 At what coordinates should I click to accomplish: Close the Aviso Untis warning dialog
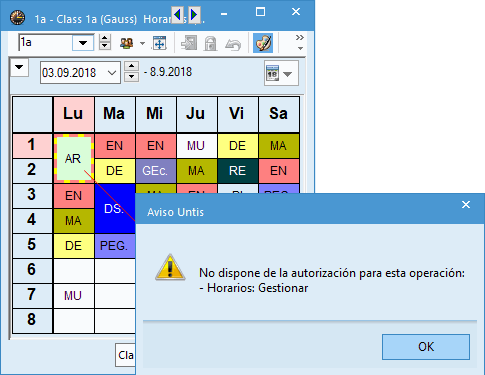(466, 204)
